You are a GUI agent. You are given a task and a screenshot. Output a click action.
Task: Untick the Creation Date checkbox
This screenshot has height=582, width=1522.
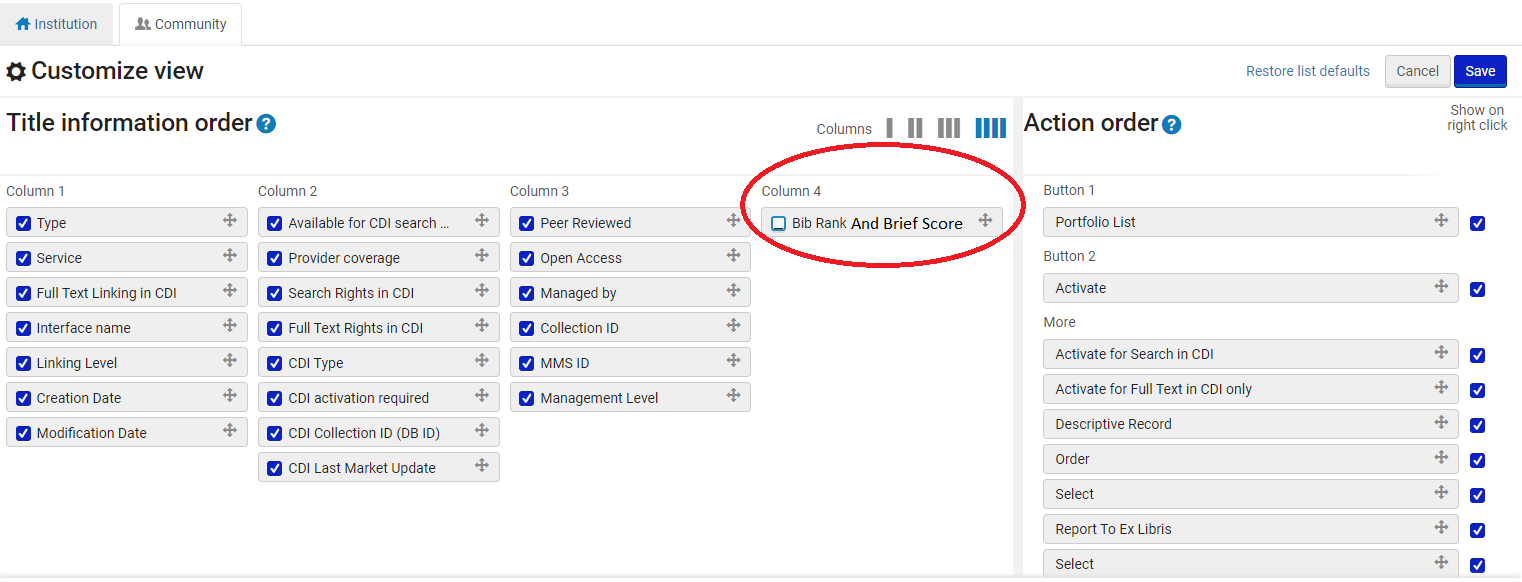point(23,398)
